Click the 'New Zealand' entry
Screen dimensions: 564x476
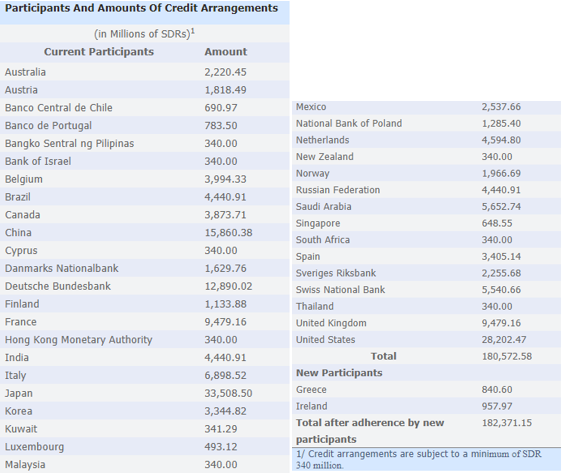[x=325, y=157]
